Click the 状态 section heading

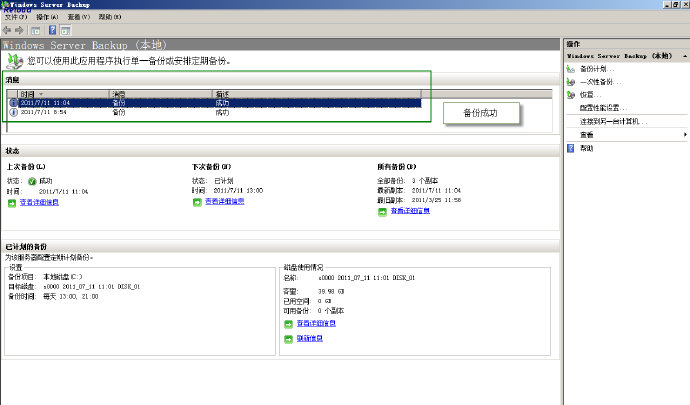(x=12, y=151)
